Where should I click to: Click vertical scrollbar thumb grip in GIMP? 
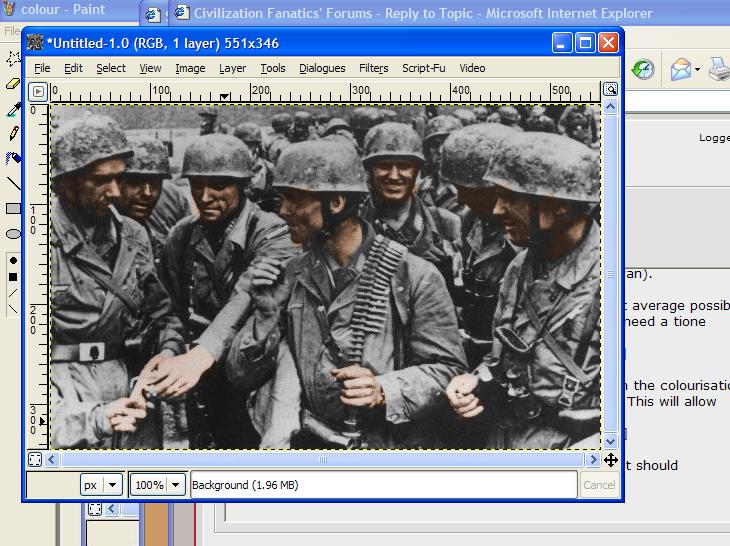pos(611,274)
